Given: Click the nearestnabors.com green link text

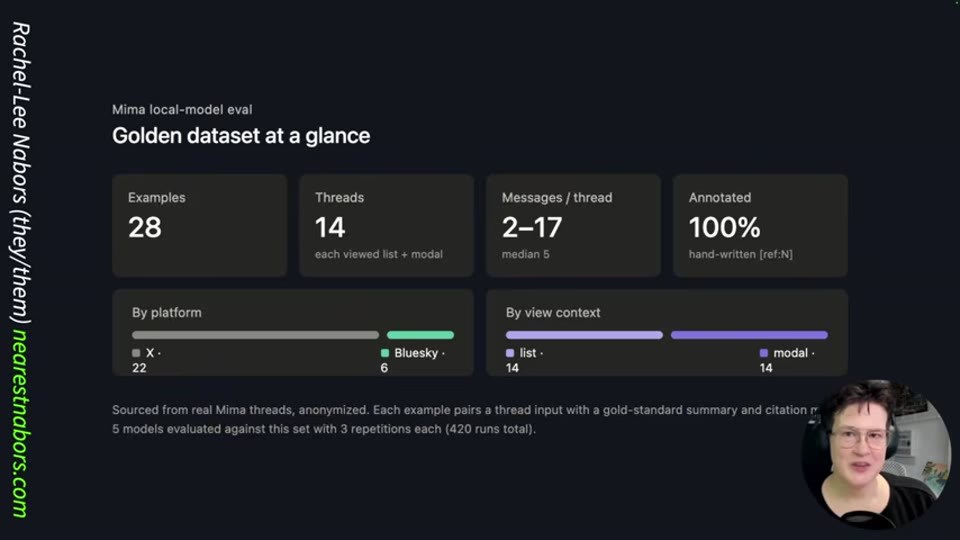Looking at the screenshot, I should 20,424.
